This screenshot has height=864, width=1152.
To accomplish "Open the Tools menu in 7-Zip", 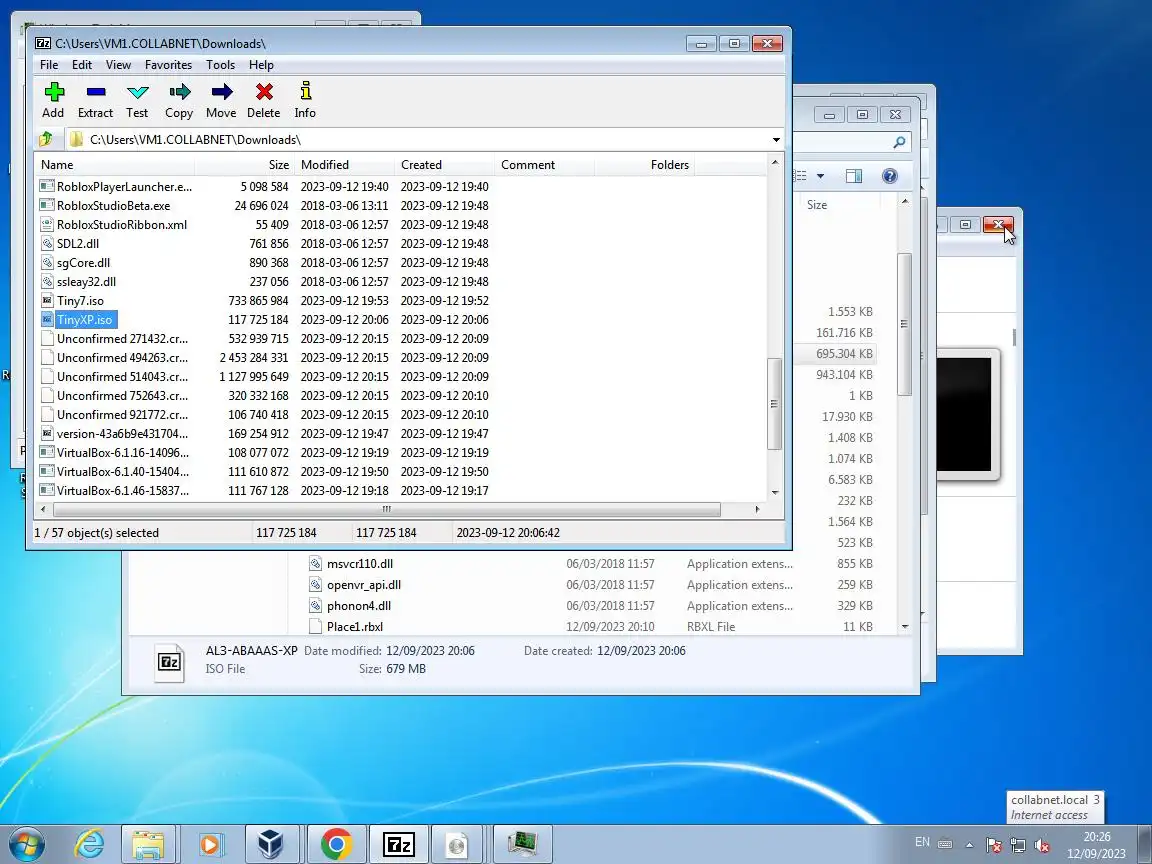I will pyautogui.click(x=220, y=65).
